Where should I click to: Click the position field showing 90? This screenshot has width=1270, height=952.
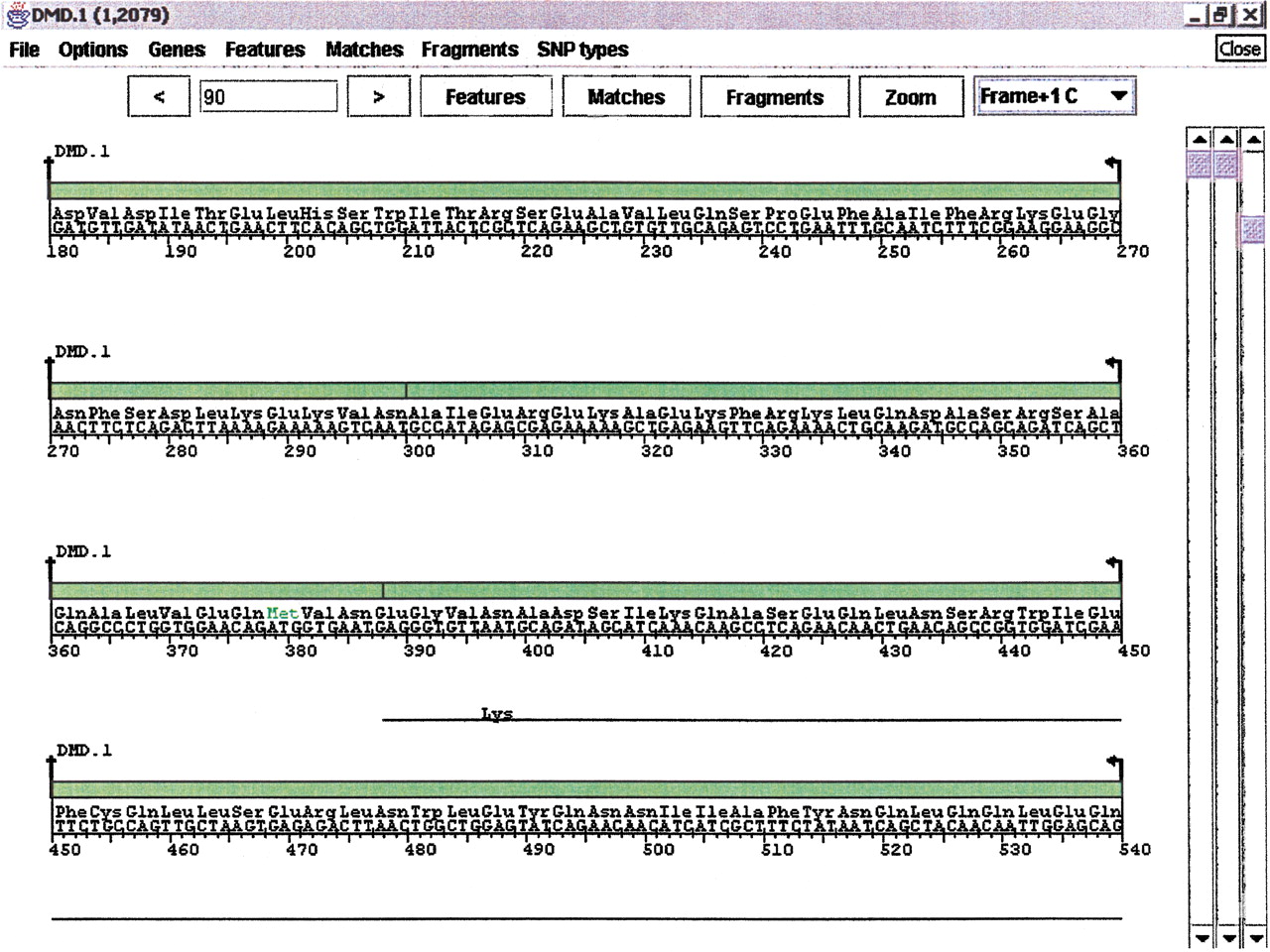coord(268,97)
